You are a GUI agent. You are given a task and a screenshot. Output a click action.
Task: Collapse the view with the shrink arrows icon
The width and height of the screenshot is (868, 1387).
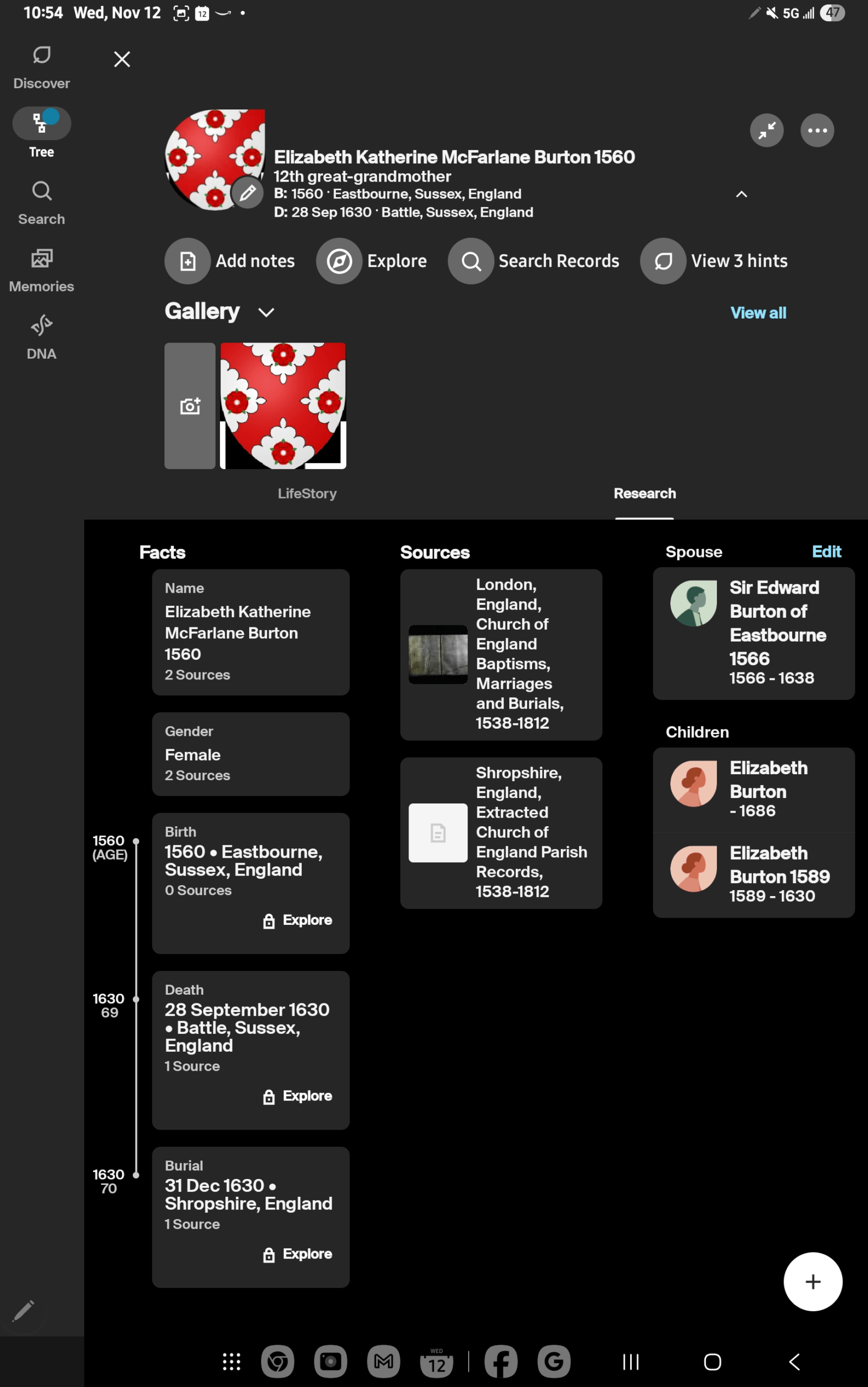click(x=766, y=131)
